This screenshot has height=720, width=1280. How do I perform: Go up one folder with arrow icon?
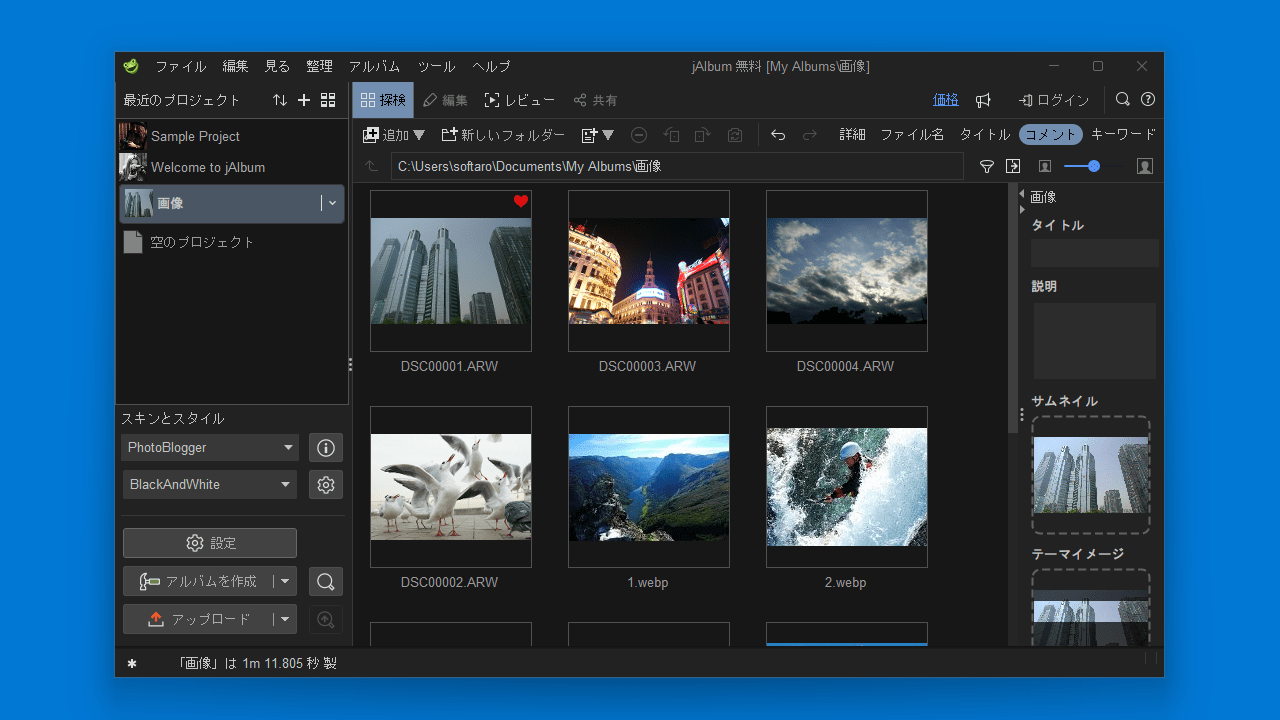(371, 166)
